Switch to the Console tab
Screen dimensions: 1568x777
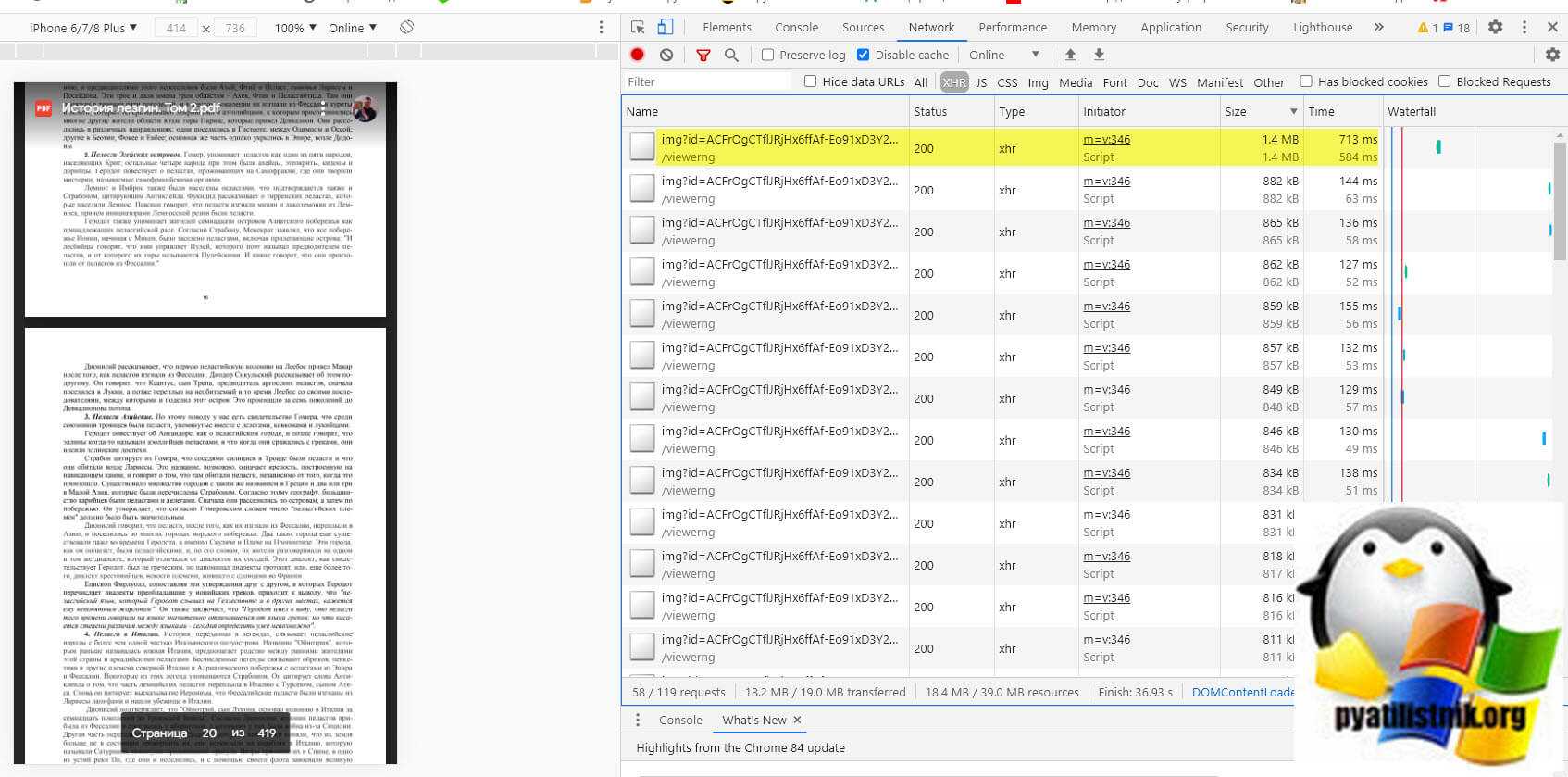pos(796,27)
